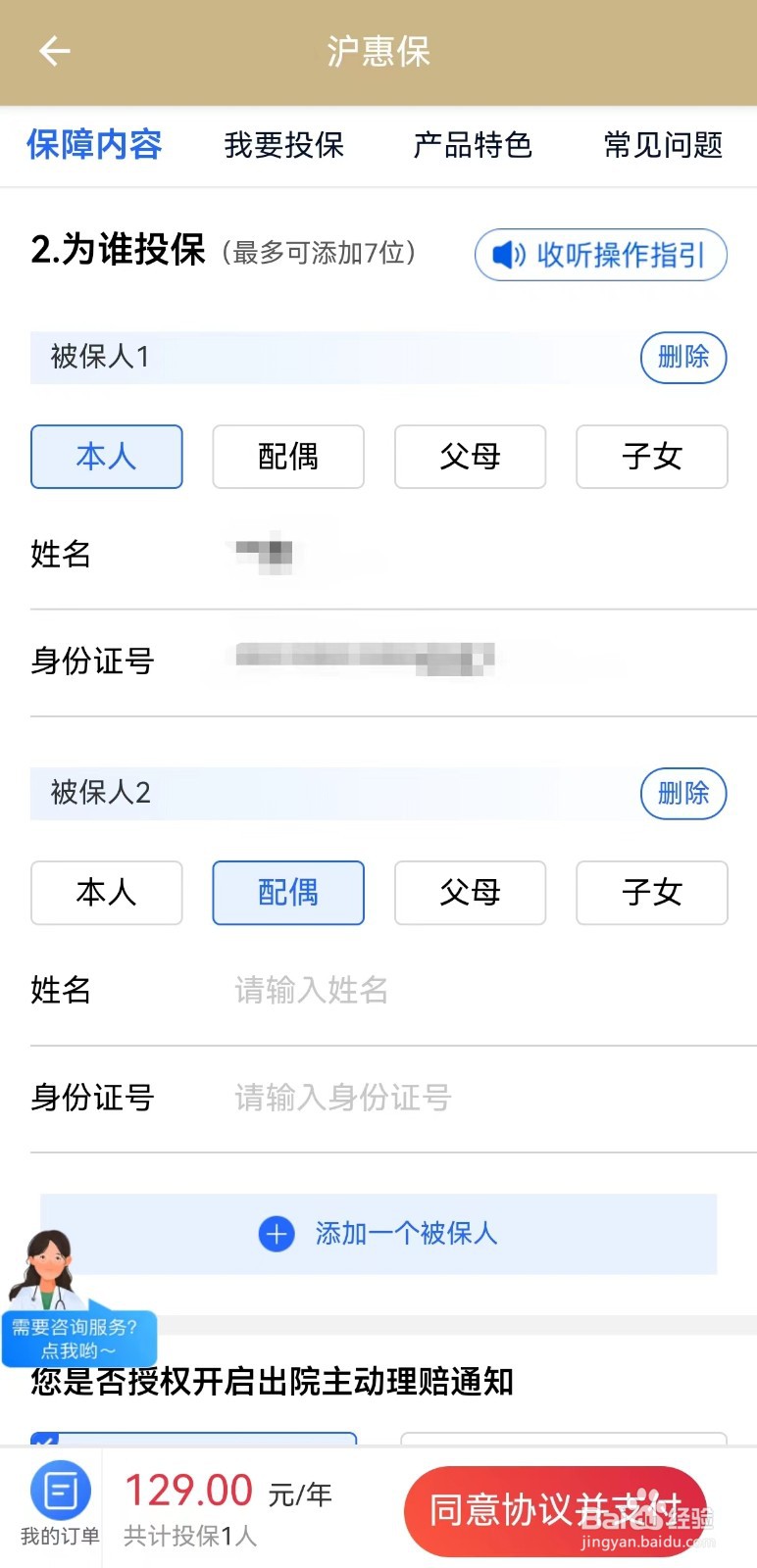Select 父母 for insured person 2
Screen dimensions: 757x1568
click(x=470, y=893)
